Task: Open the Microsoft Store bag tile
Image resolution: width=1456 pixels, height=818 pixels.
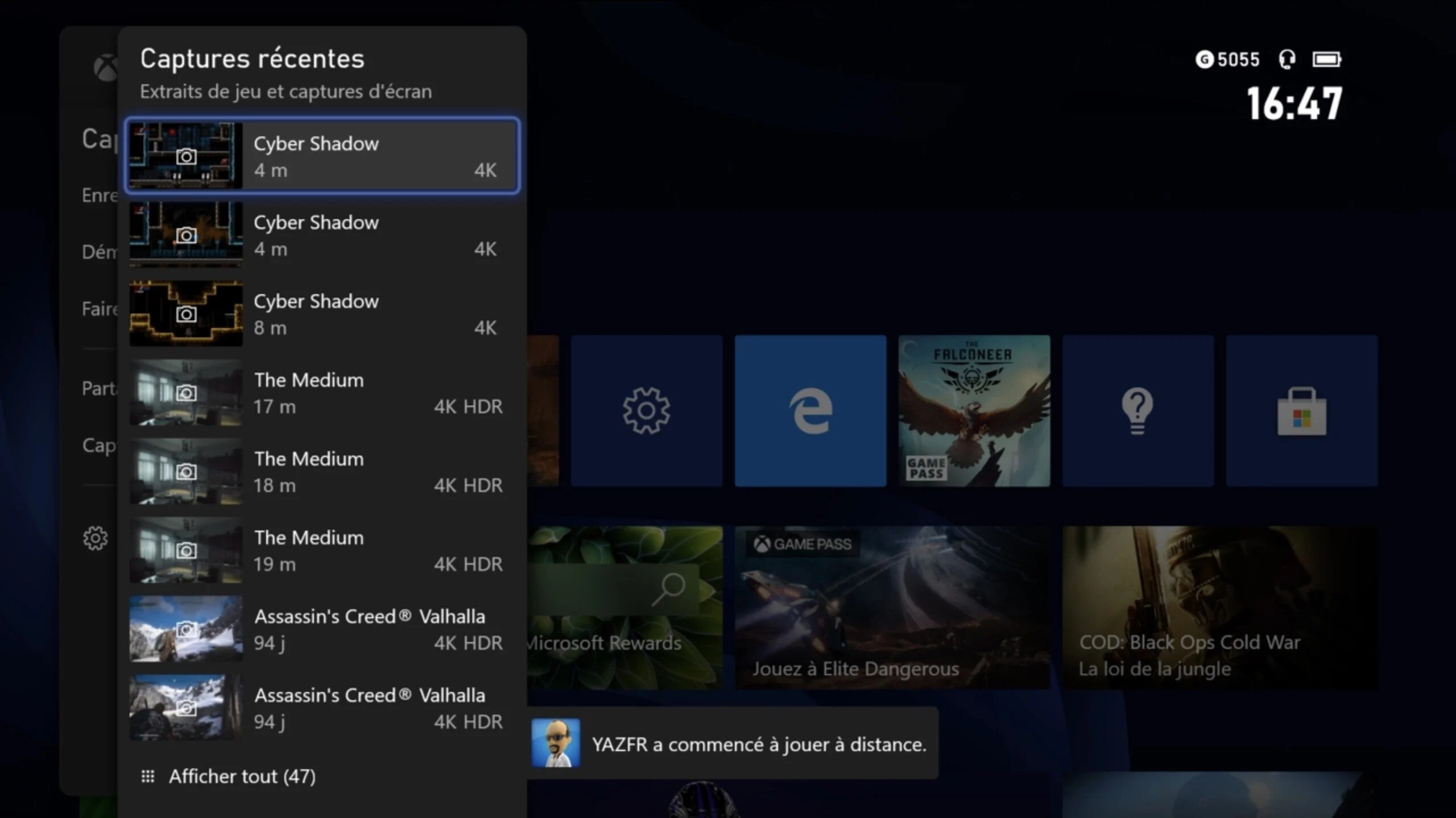Action: click(x=1302, y=410)
